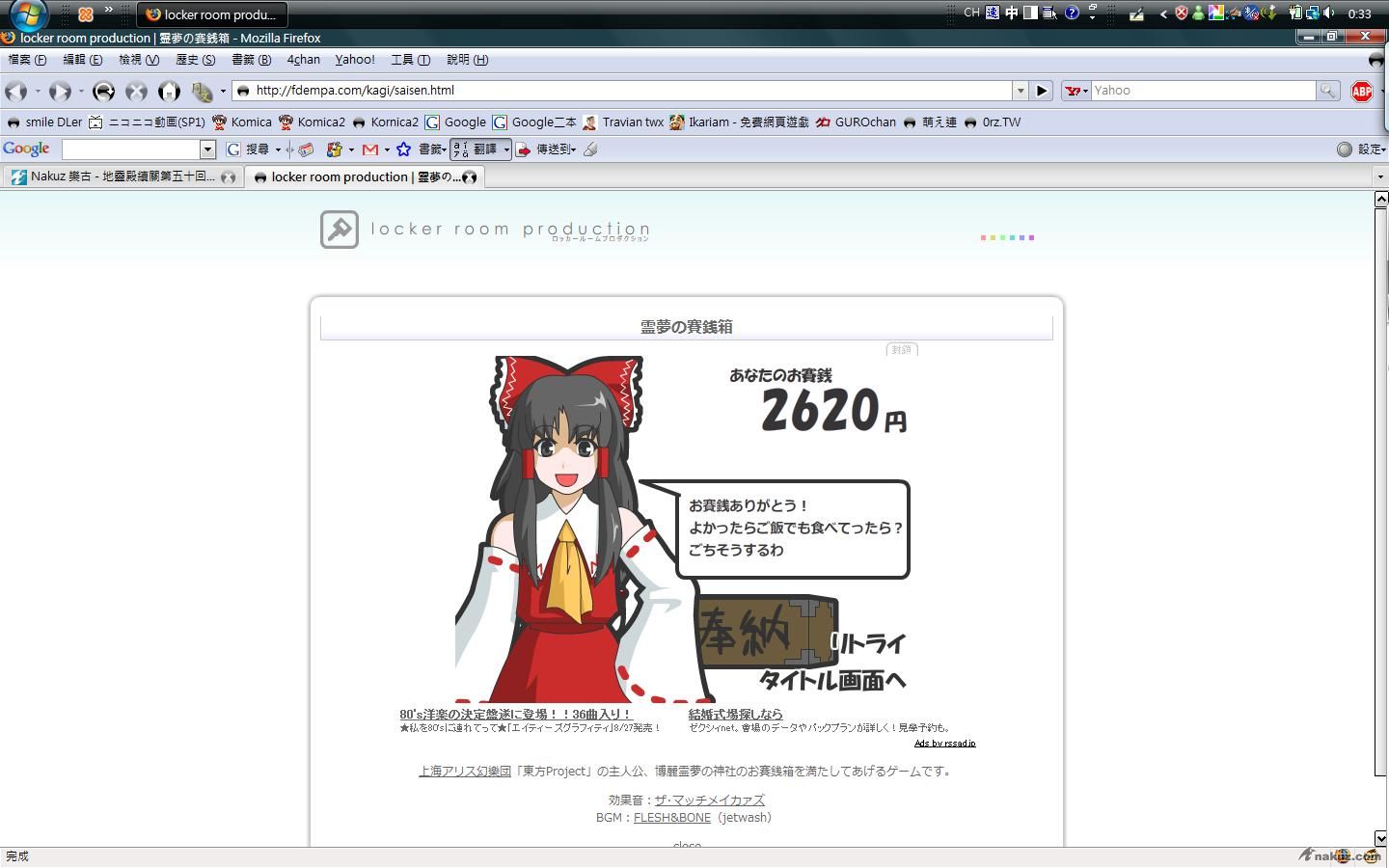This screenshot has width=1389, height=868.
Task: Expand the Gmail dropdown arrow
Action: point(387,149)
